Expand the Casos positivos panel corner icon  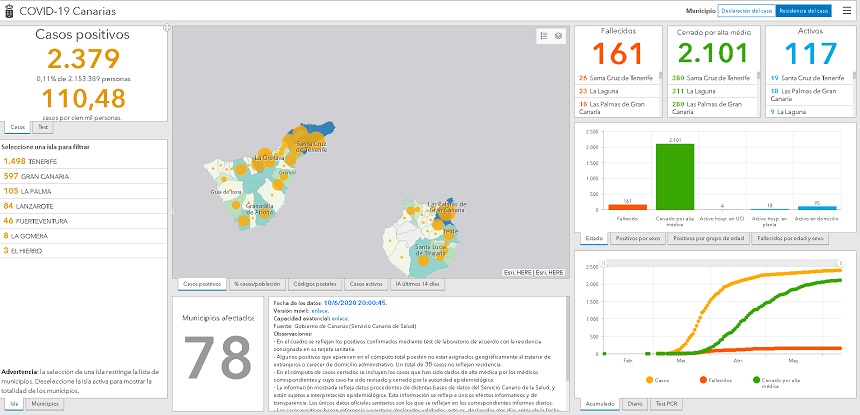point(166,28)
